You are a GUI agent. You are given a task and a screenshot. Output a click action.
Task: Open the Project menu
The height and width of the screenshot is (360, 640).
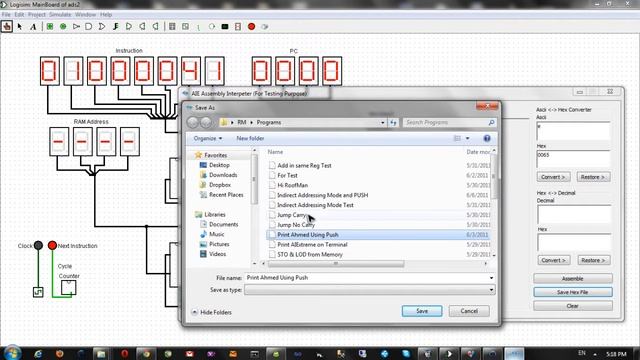[37, 15]
